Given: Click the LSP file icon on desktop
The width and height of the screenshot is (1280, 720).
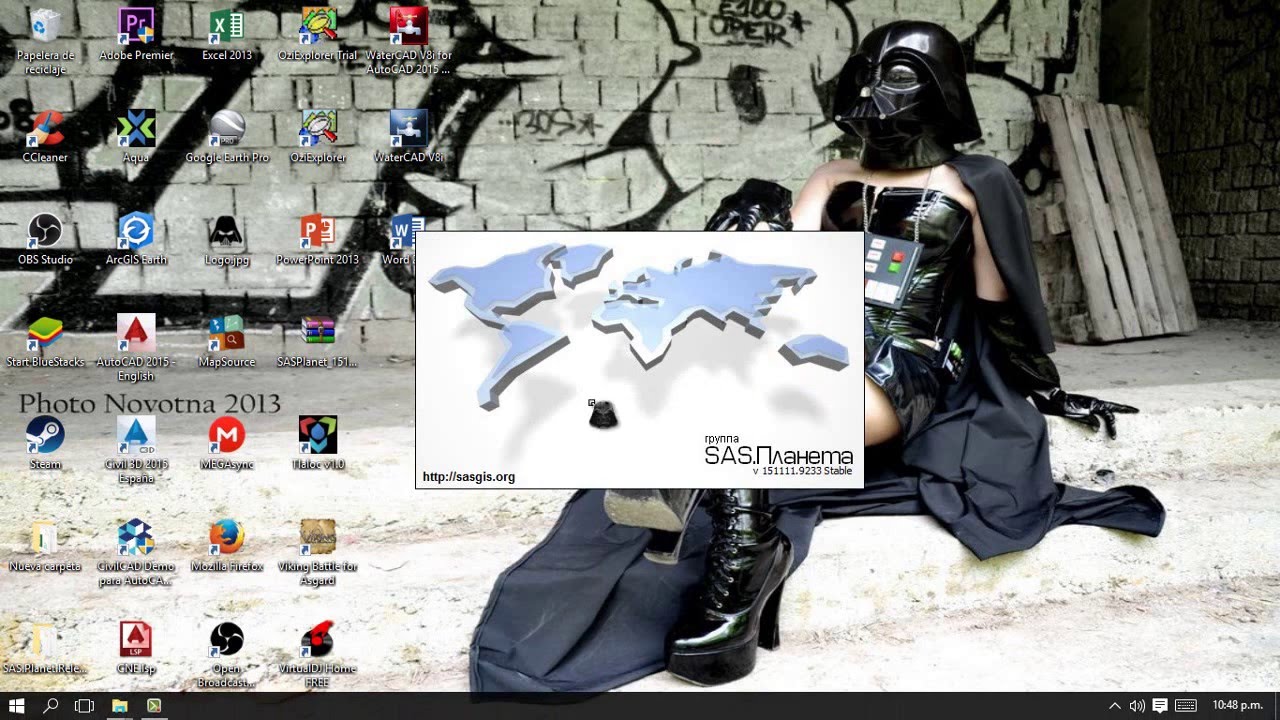Looking at the screenshot, I should click(x=136, y=647).
